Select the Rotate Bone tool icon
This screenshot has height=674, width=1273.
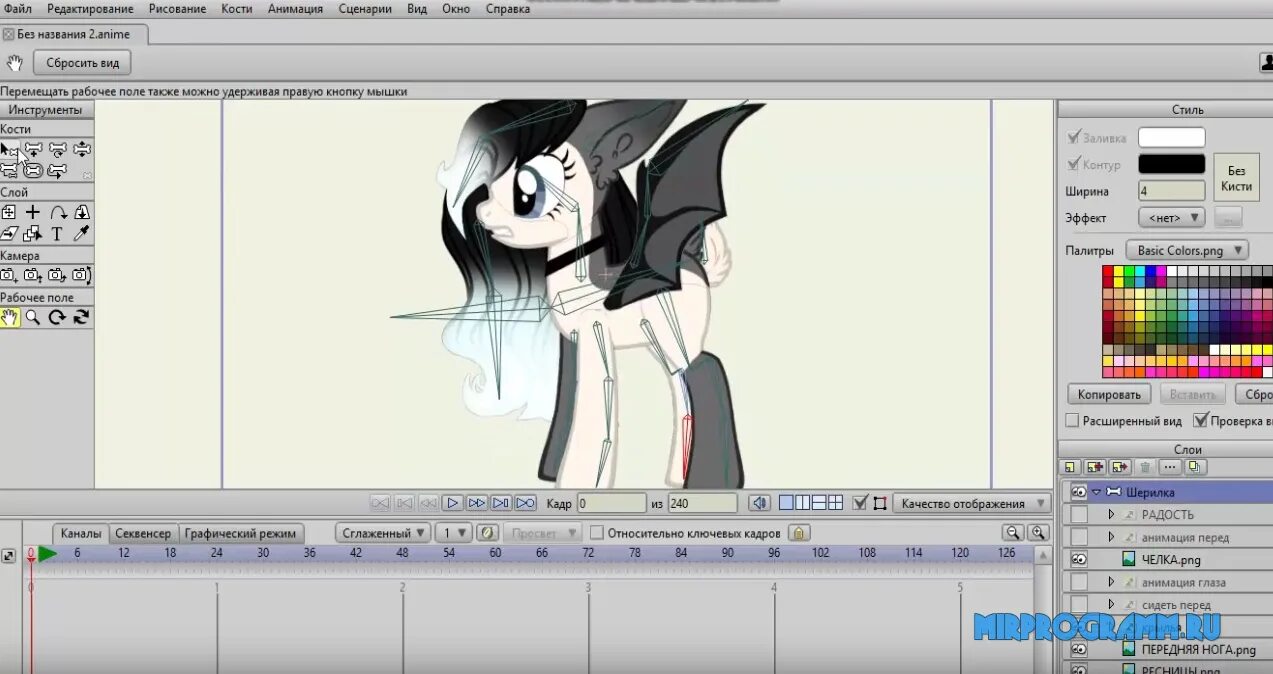point(58,149)
